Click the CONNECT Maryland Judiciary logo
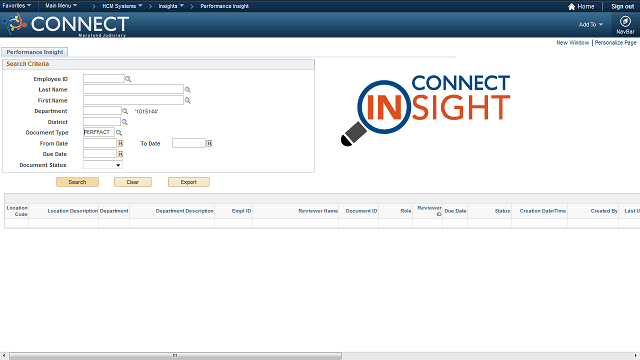The image size is (640, 360). pyautogui.click(x=67, y=25)
